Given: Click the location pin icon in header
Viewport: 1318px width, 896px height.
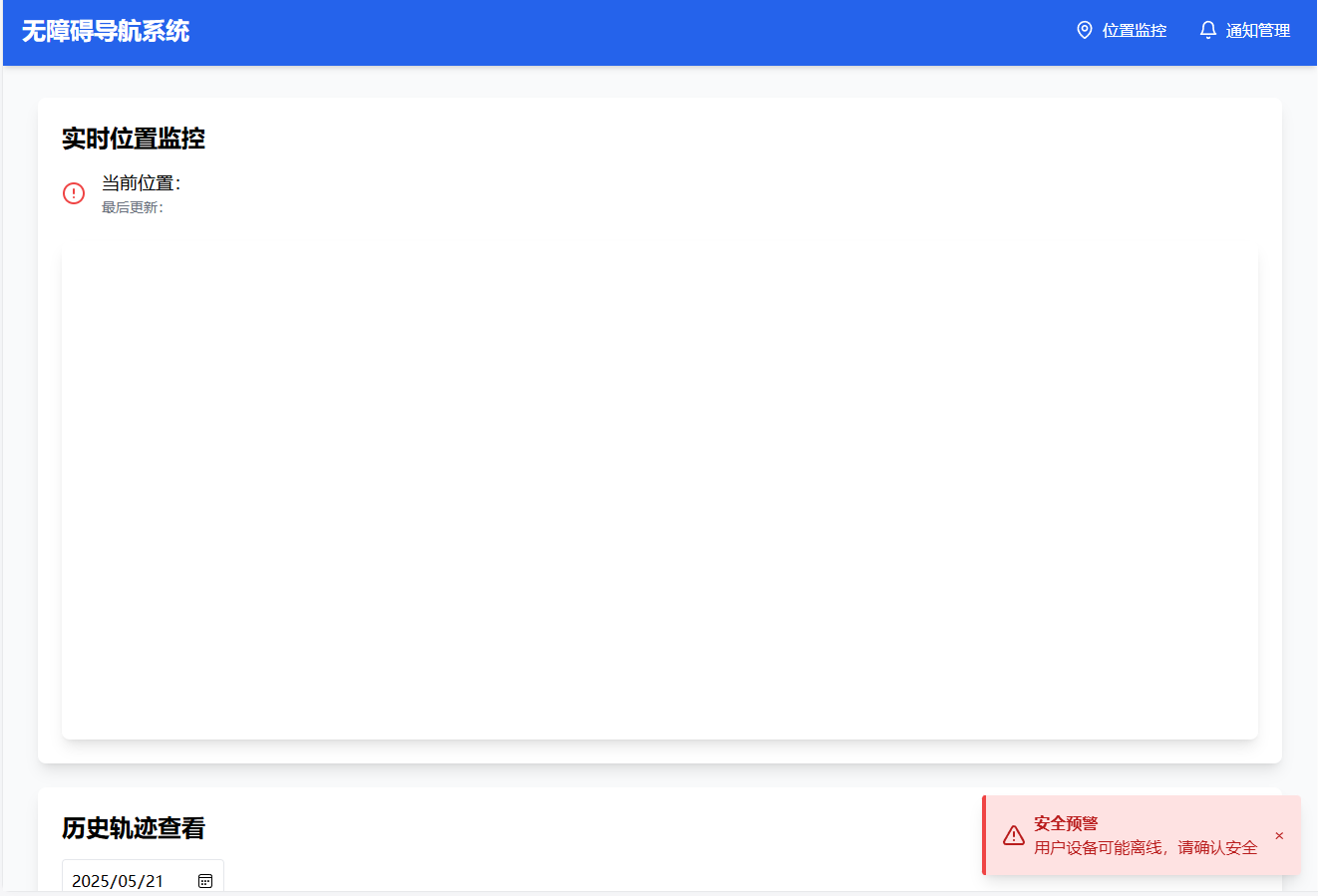Looking at the screenshot, I should (1085, 30).
